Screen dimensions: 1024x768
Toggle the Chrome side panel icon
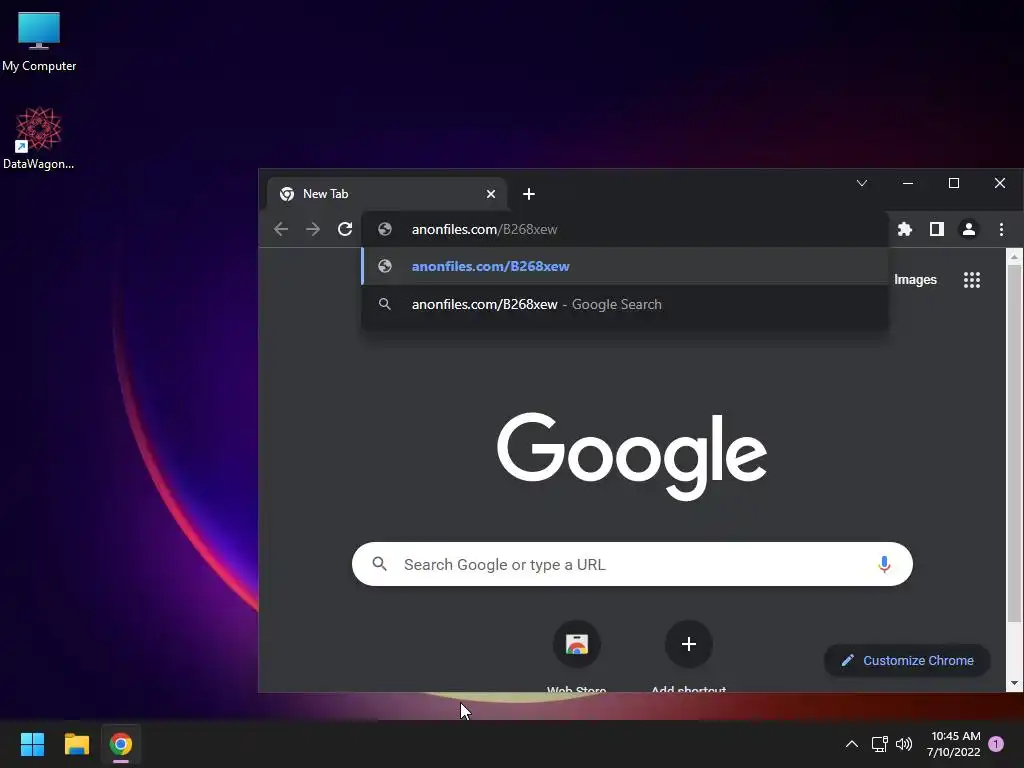click(x=936, y=229)
